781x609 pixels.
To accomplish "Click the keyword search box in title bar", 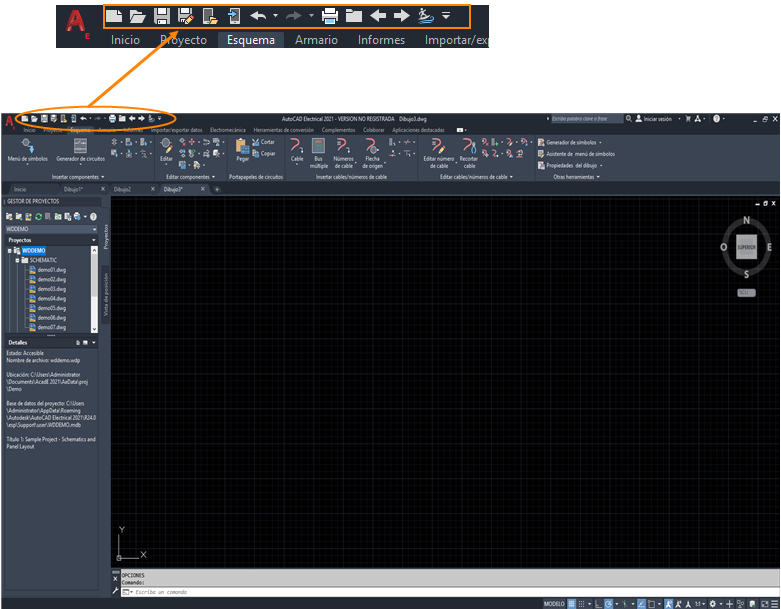I will coord(587,119).
